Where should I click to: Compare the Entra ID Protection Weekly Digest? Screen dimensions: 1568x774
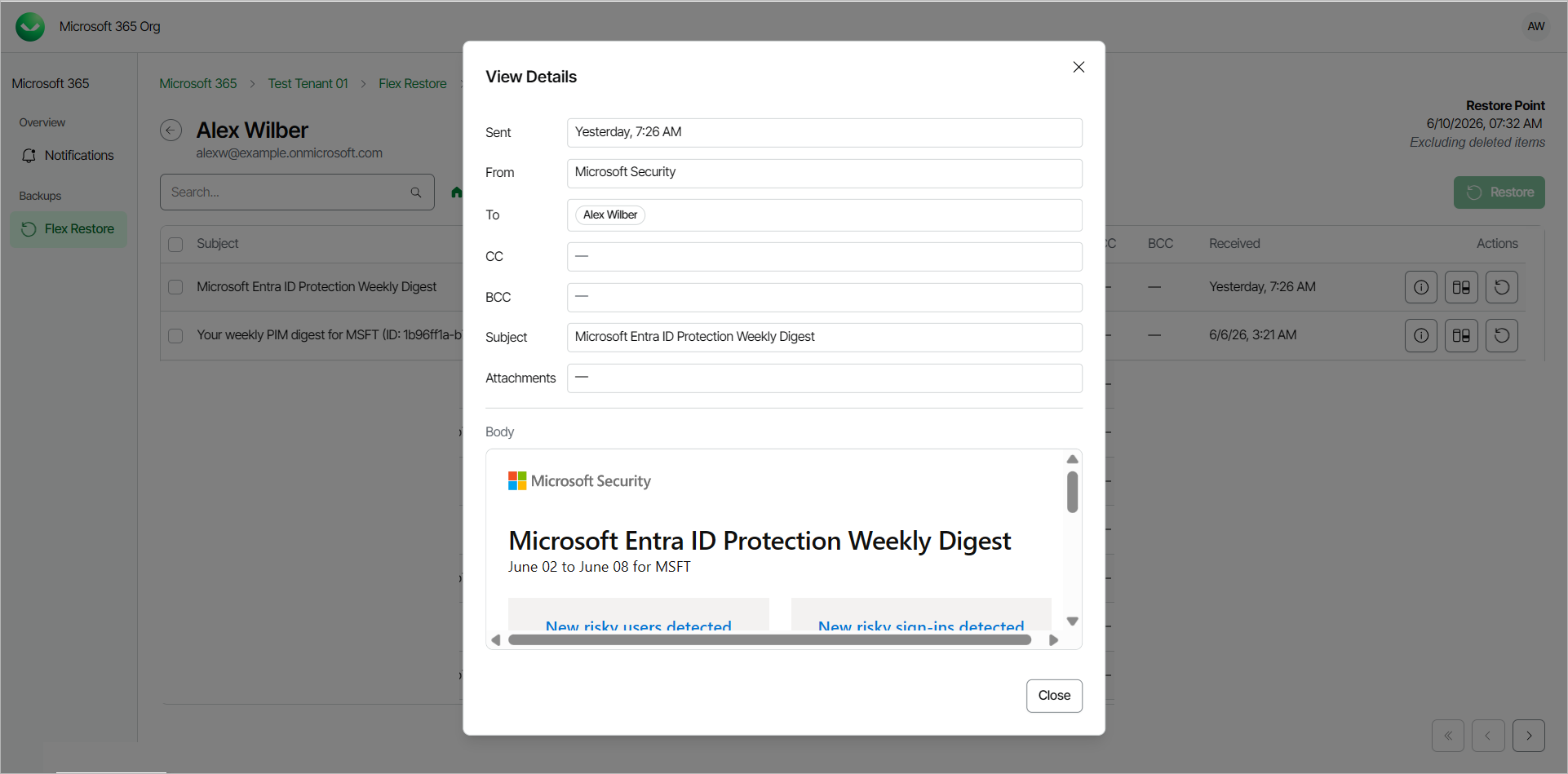tap(1461, 287)
